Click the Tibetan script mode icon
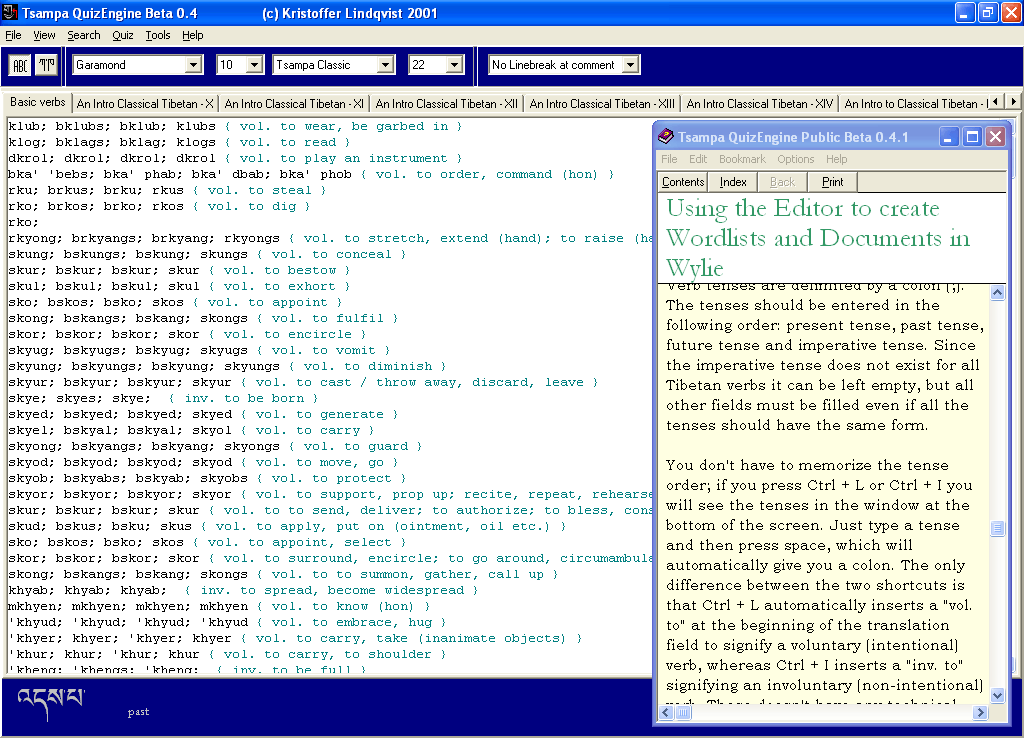 click(x=46, y=65)
